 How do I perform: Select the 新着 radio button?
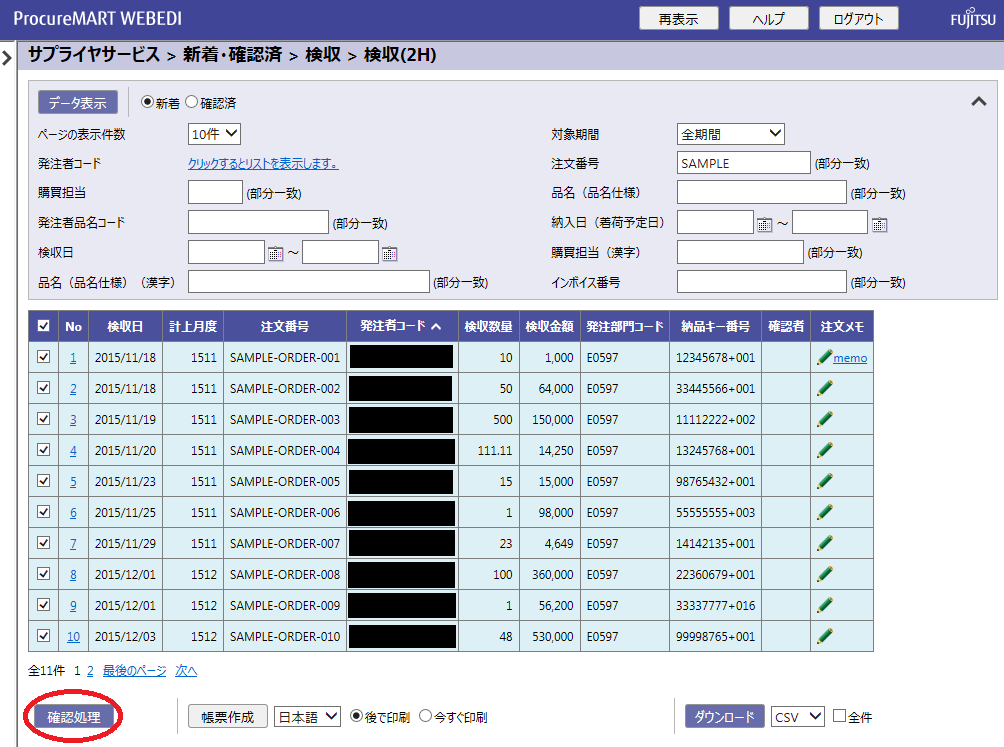click(x=147, y=102)
